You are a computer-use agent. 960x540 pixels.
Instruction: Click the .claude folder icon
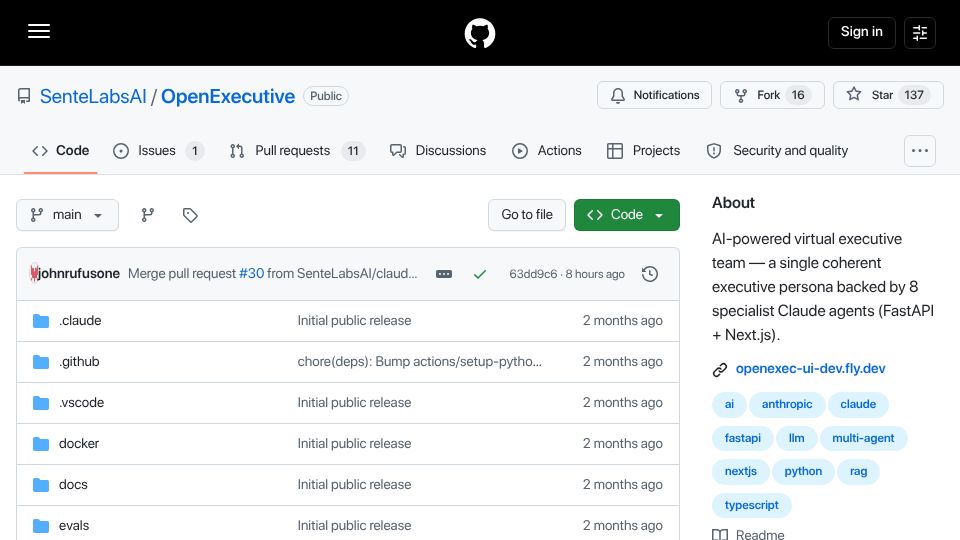click(x=41, y=321)
